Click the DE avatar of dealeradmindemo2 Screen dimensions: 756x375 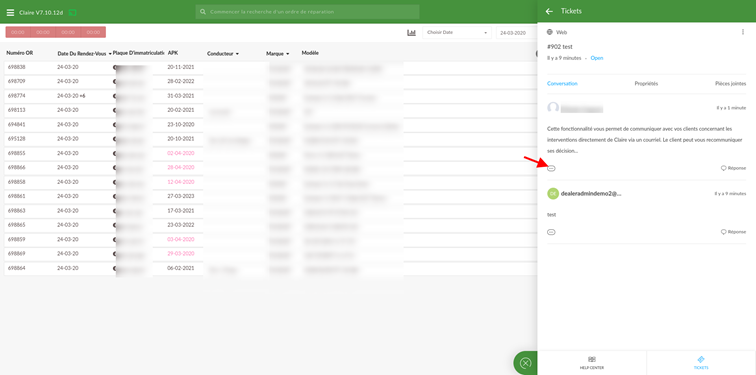pos(553,193)
